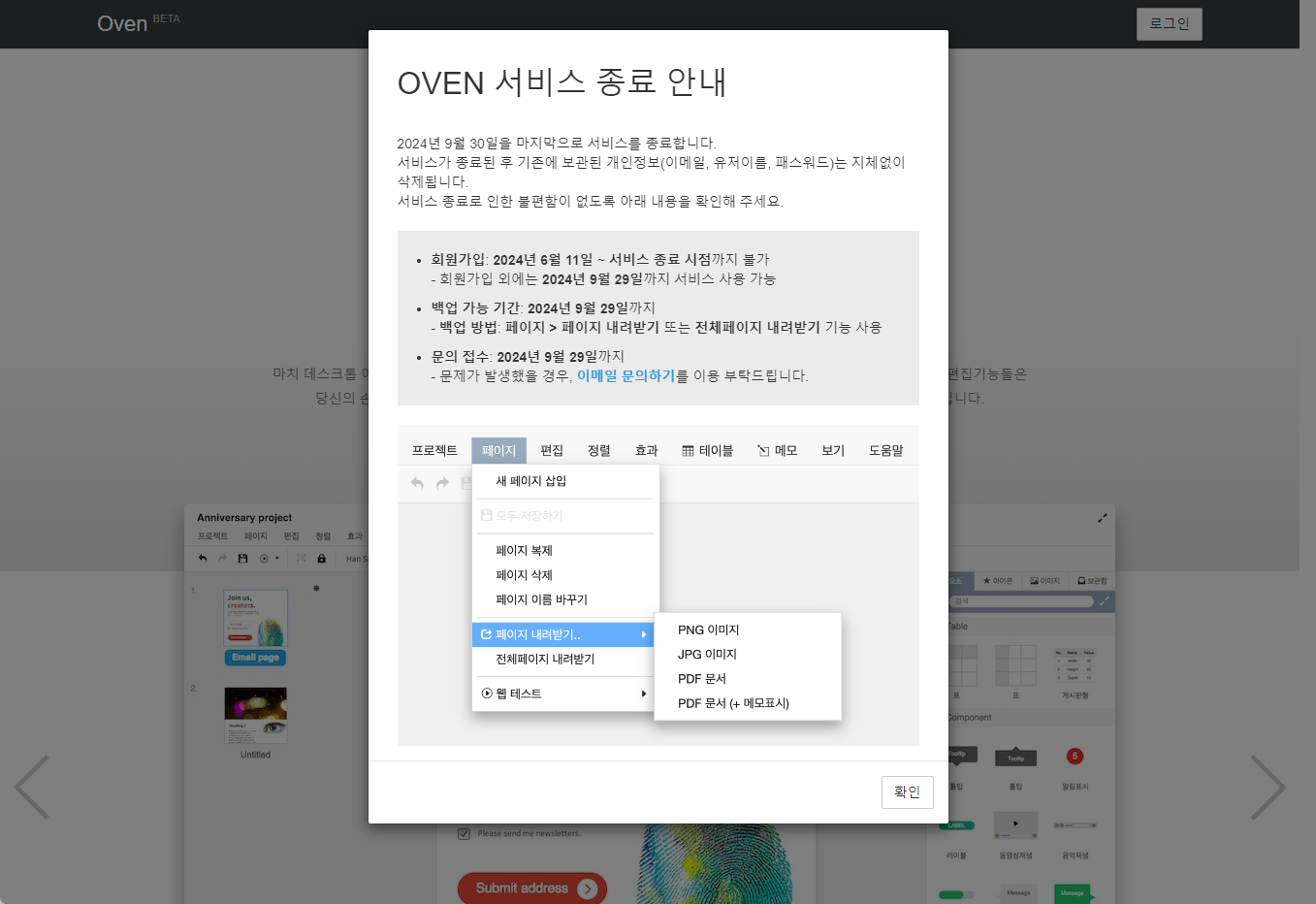Viewport: 1316px width, 904px height.
Task: Click undo icon in Anniversary project editor toolbar
Action: (203, 559)
